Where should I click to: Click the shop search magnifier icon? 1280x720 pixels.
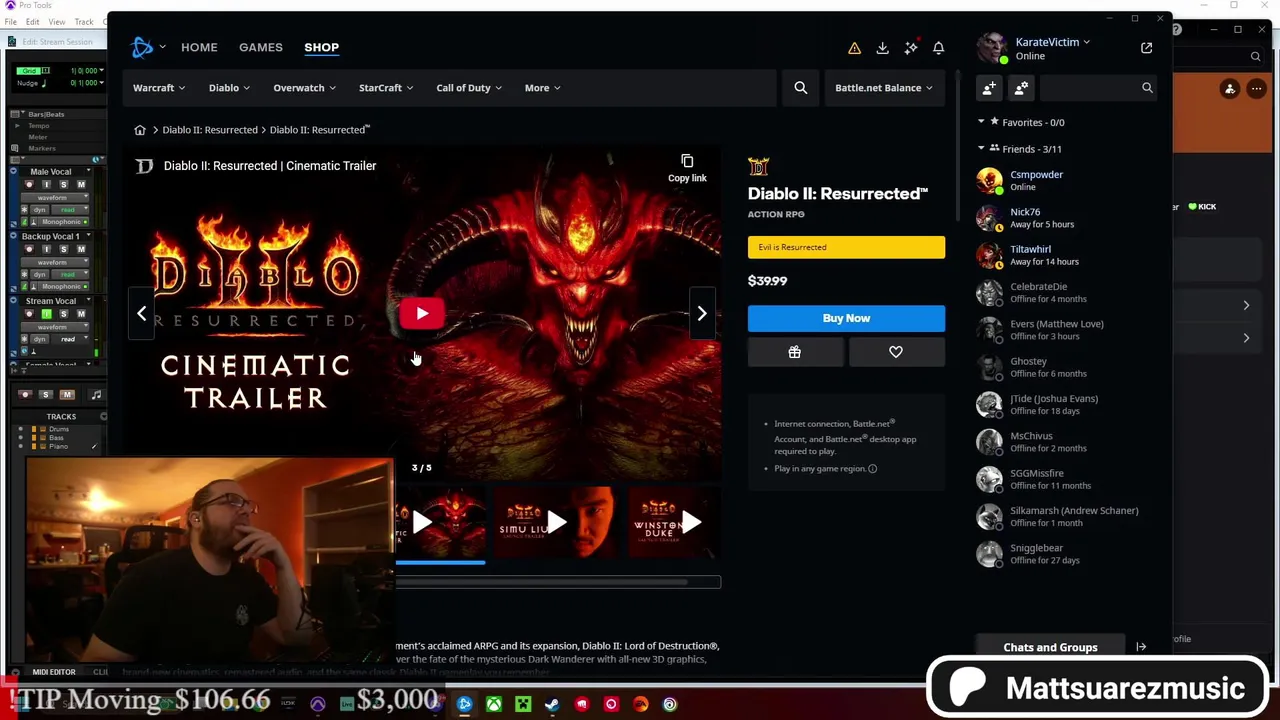point(800,88)
